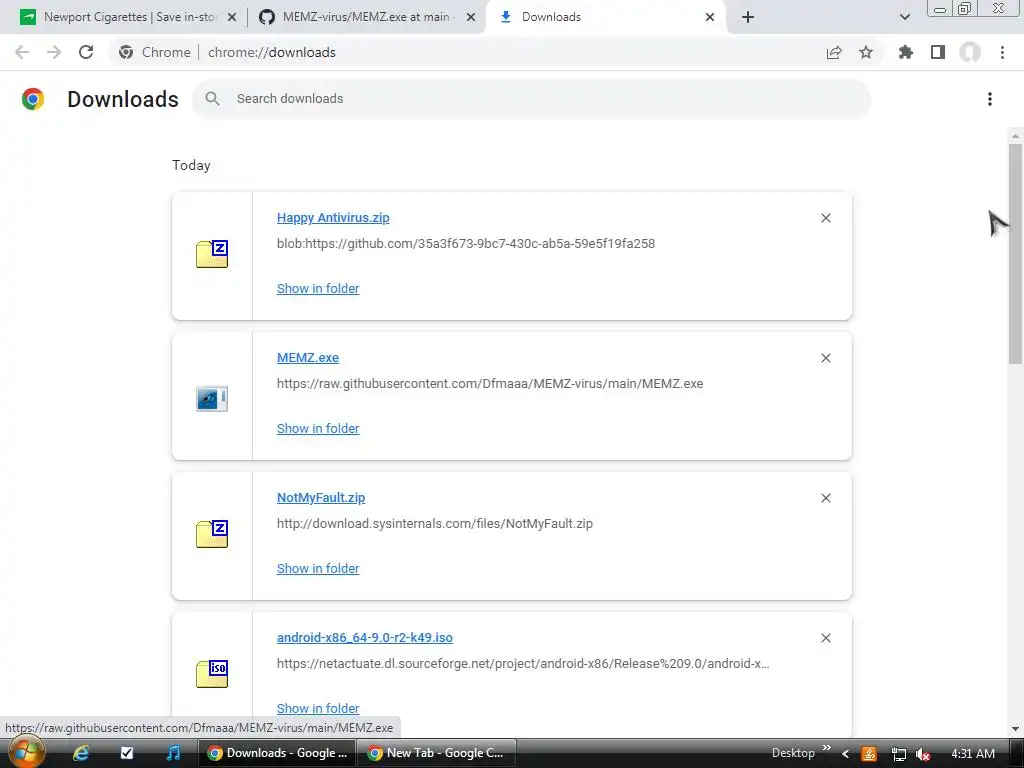
Task: Click the muted volume tray icon
Action: point(923,754)
